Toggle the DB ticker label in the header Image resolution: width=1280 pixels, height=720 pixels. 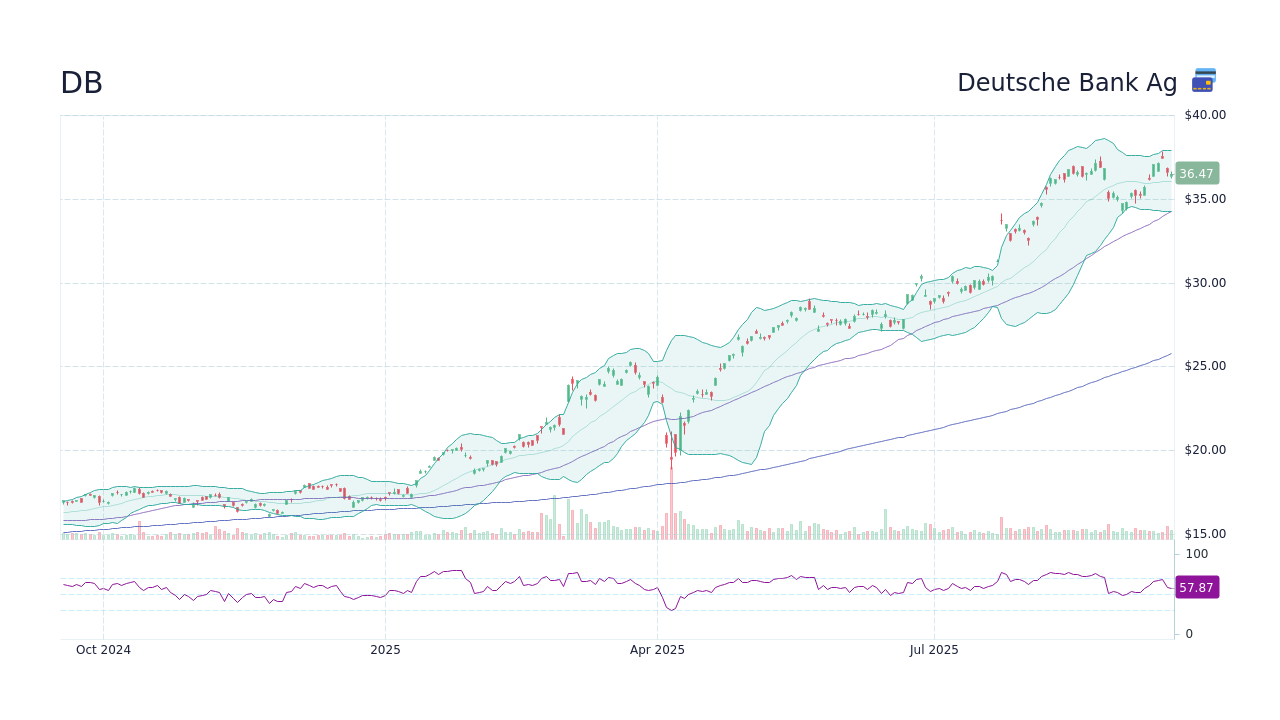[x=81, y=83]
